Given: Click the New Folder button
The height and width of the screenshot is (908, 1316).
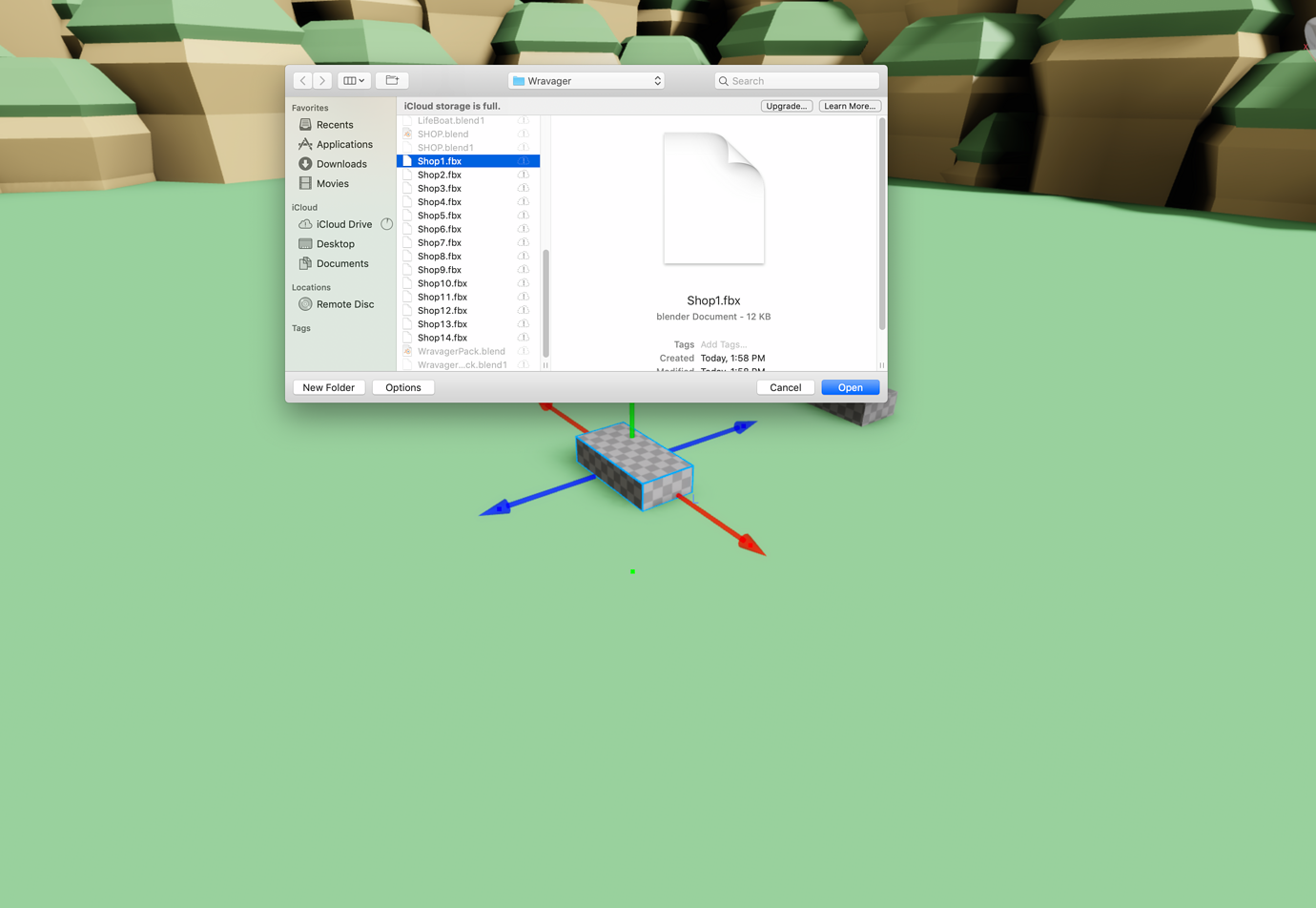Looking at the screenshot, I should pyautogui.click(x=329, y=387).
